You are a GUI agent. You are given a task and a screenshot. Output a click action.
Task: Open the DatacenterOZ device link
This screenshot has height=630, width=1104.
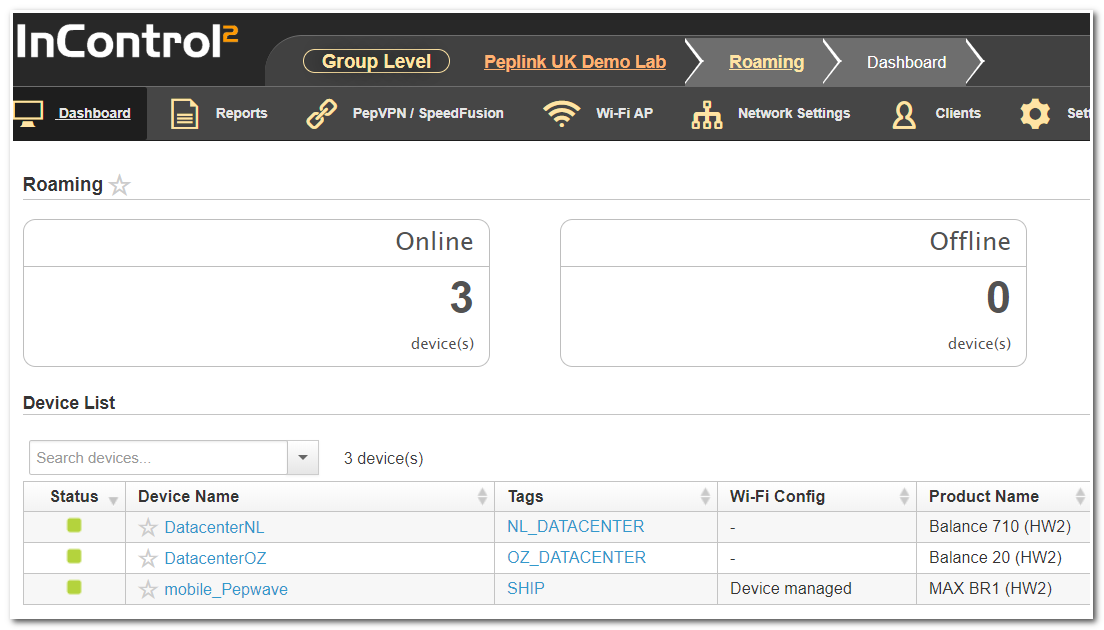(215, 558)
